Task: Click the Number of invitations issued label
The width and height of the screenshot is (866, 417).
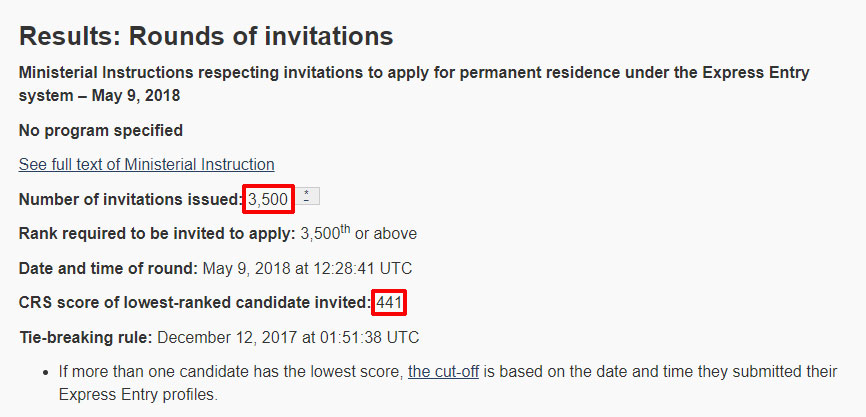Action: [130, 199]
